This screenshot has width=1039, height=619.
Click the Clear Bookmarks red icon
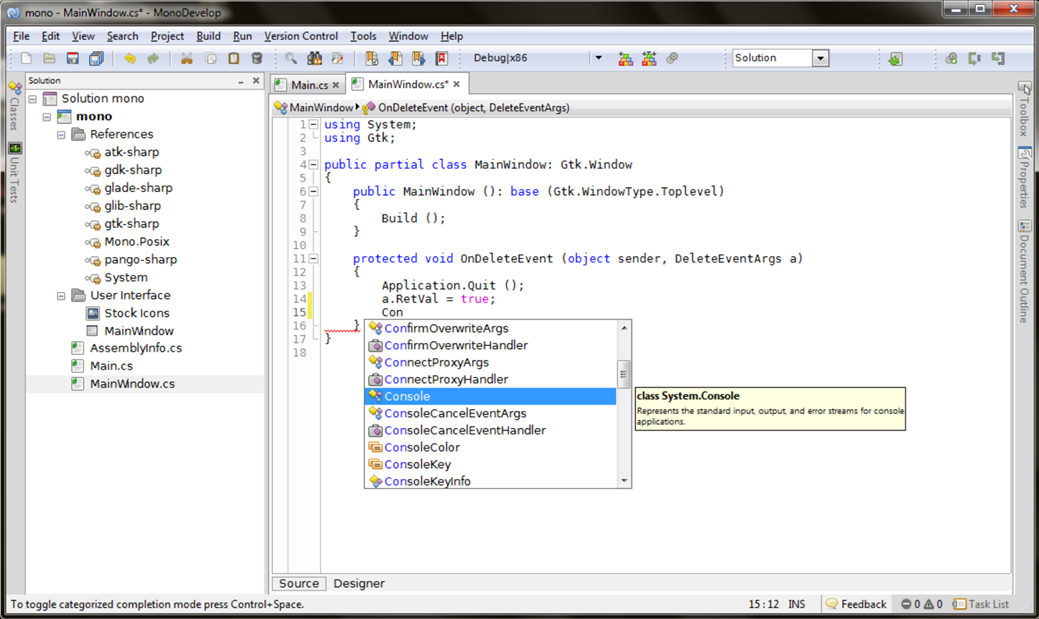(441, 58)
